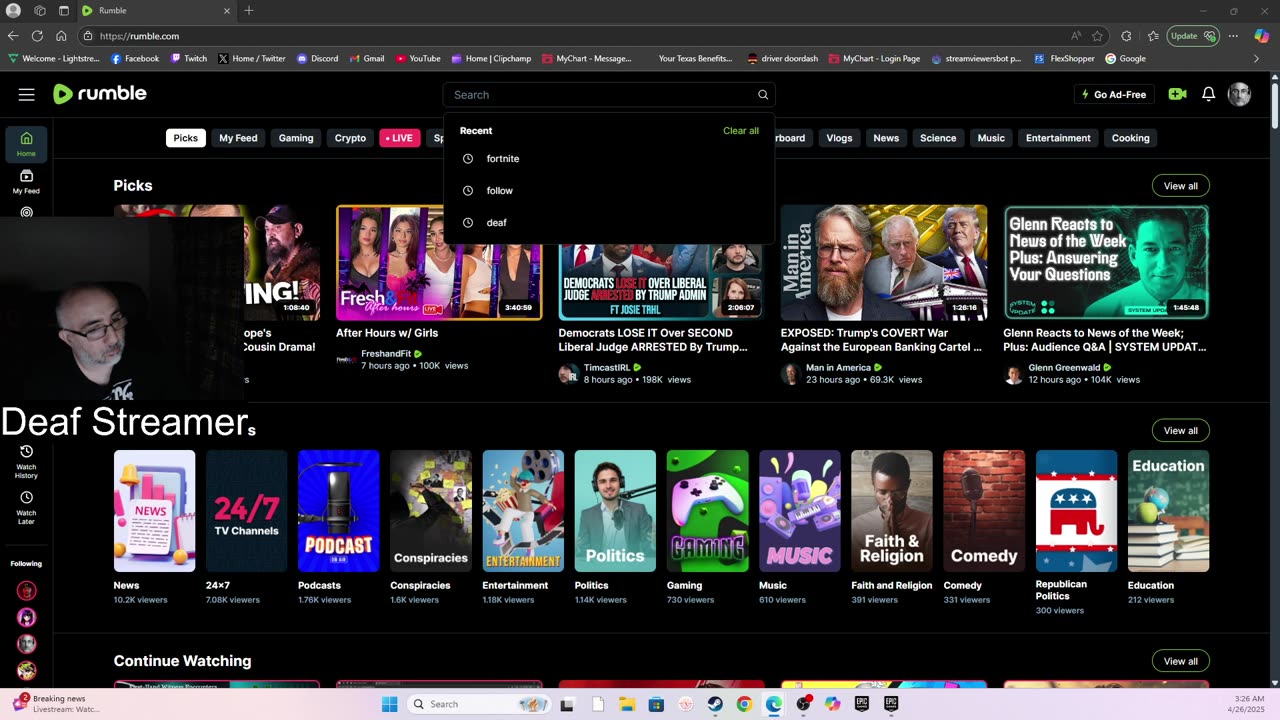Viewport: 1280px width, 720px height.
Task: Open the YouTube bookmark
Action: tap(418, 59)
